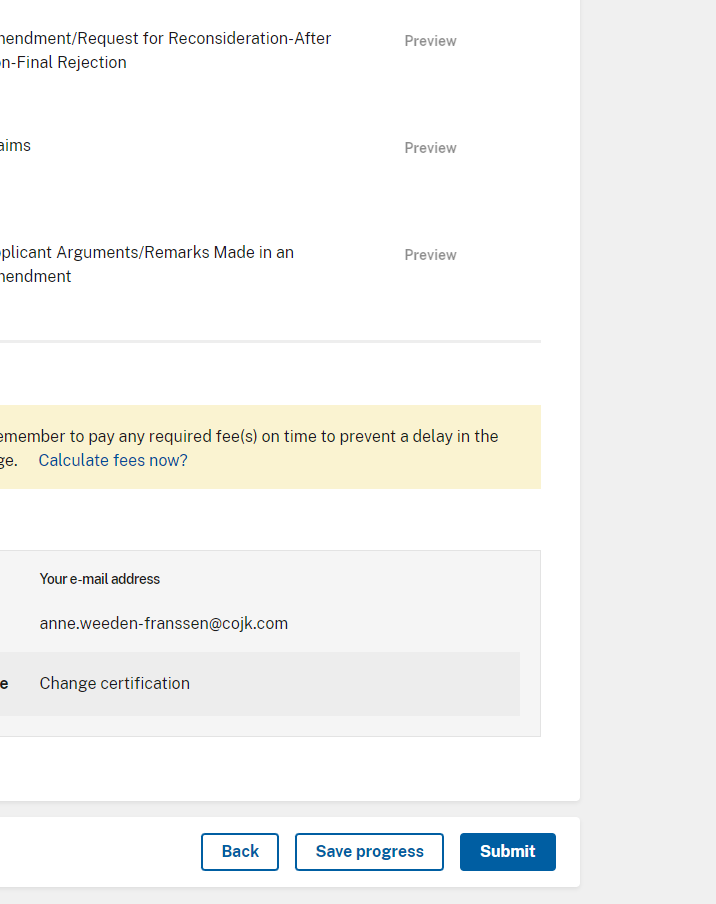716x904 pixels.
Task: Click the yellow fee reminder message text
Action: coord(250,436)
